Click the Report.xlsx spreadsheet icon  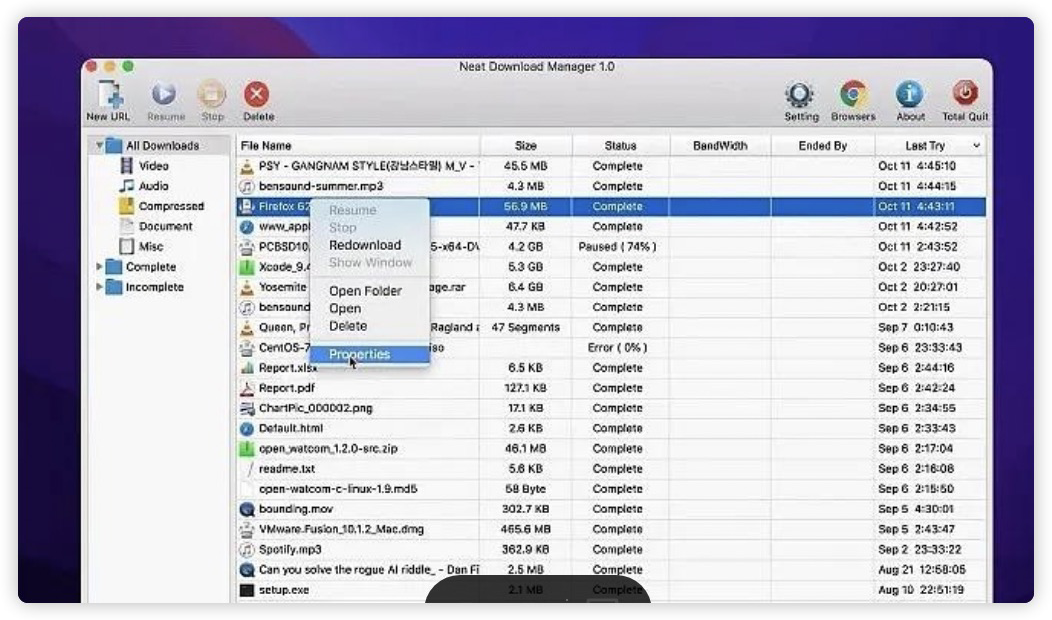coord(247,368)
